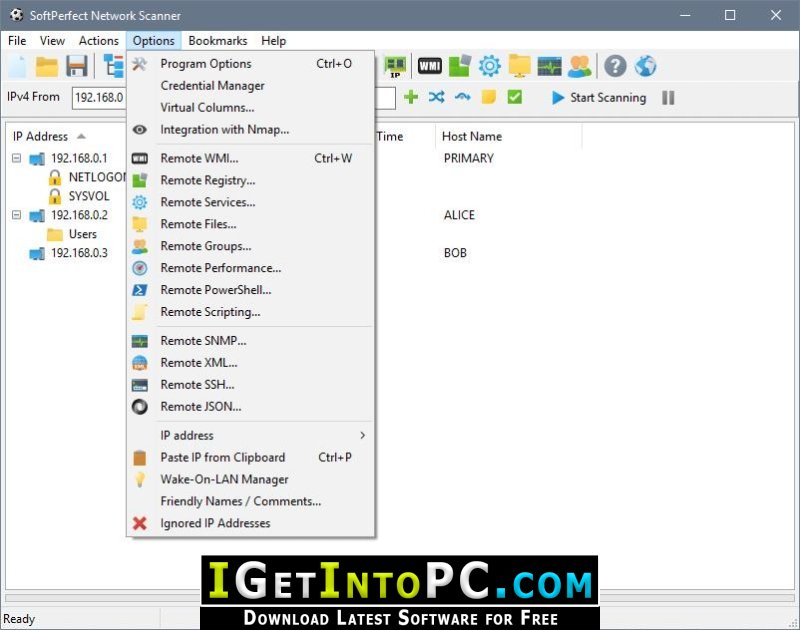Viewport: 800px width, 630px height.
Task: Select Friendly Names / Comments entry
Action: [251, 501]
